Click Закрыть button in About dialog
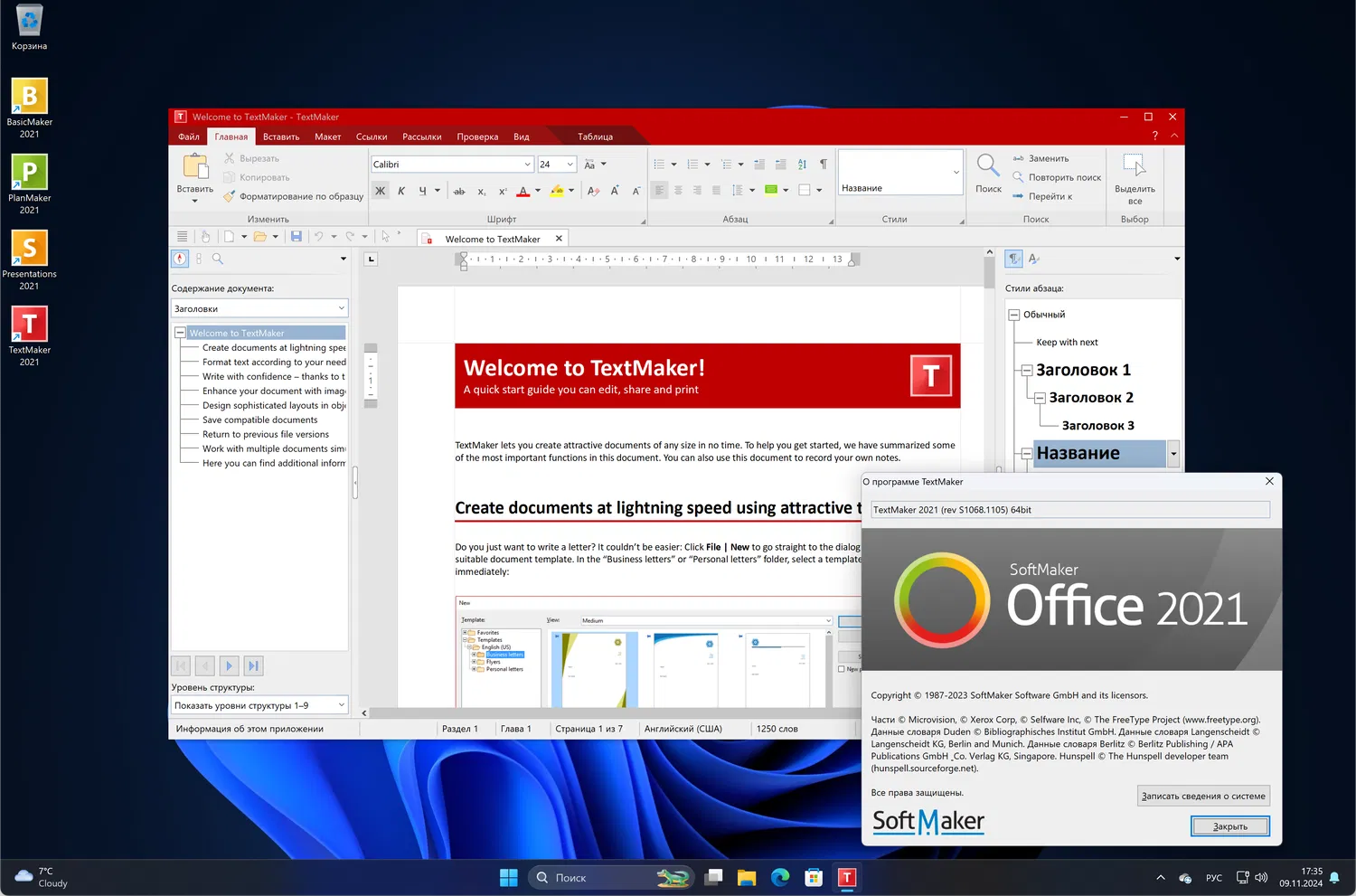 [1229, 826]
